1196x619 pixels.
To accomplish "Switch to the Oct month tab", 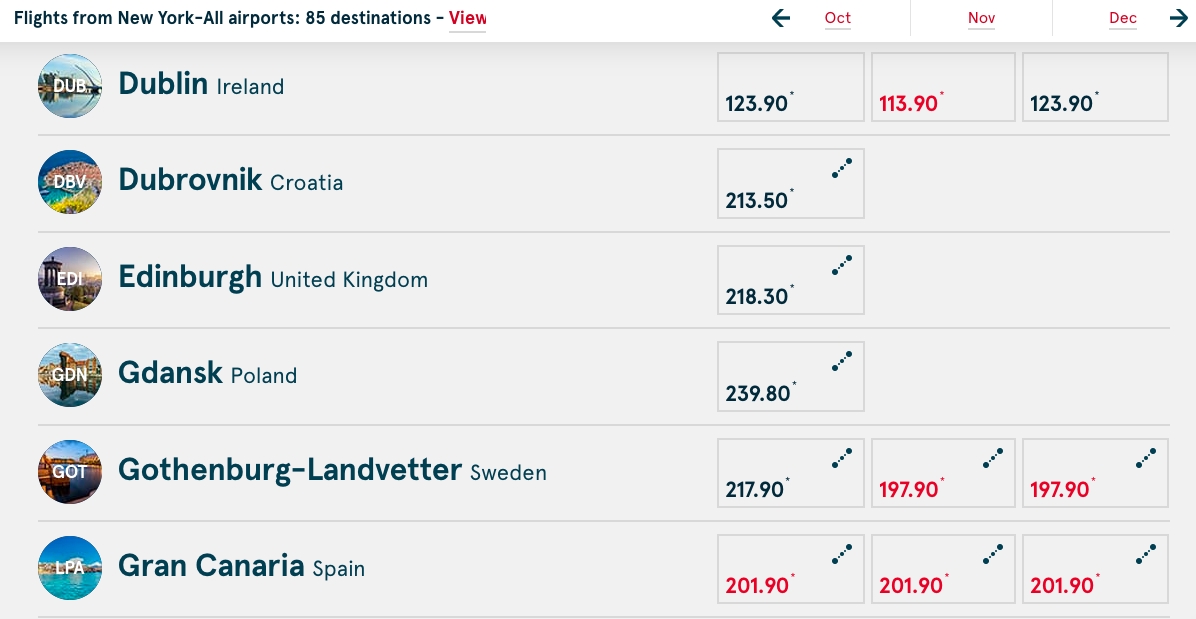I will (838, 18).
